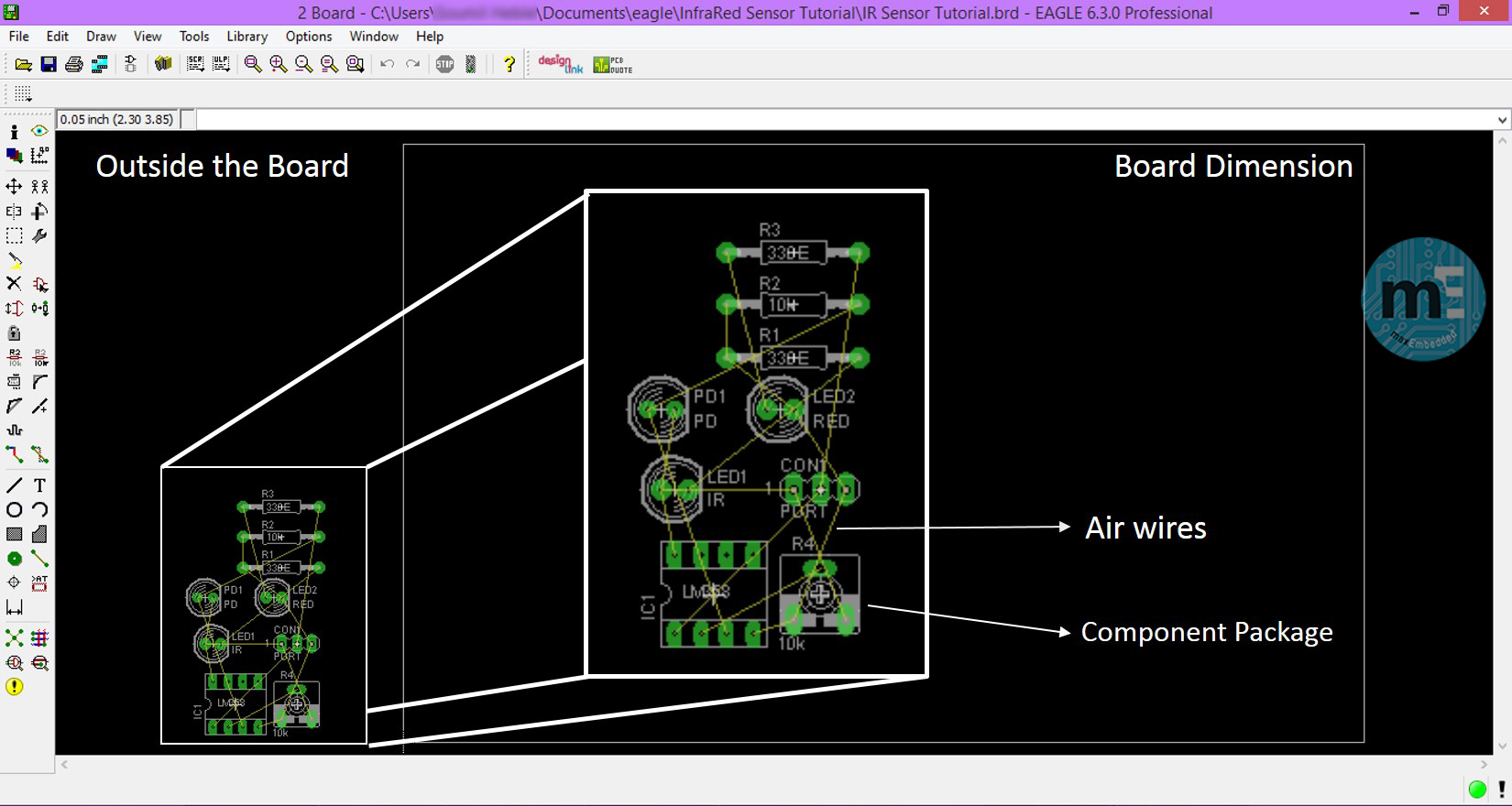Toggle the Lock tool

[14, 333]
